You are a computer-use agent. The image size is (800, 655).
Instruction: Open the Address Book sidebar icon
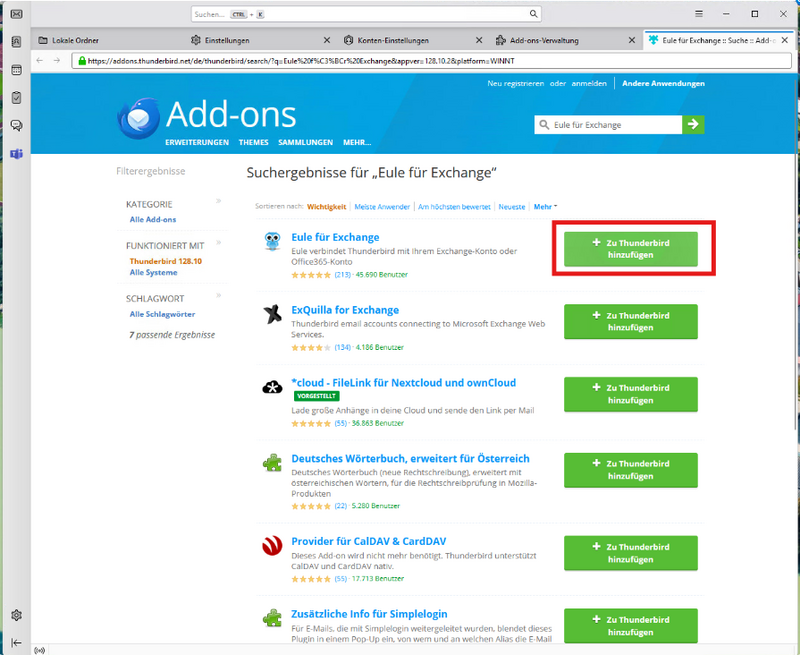tap(16, 42)
